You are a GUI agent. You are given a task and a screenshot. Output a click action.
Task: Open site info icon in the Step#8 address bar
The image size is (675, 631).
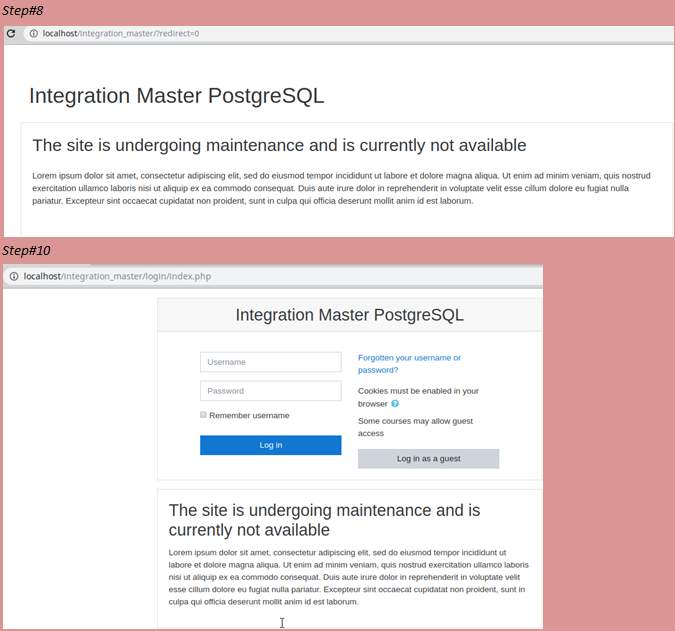[x=34, y=34]
